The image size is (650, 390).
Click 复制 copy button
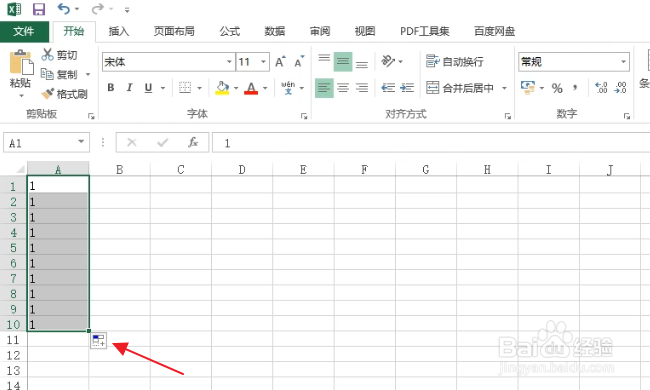coord(59,74)
